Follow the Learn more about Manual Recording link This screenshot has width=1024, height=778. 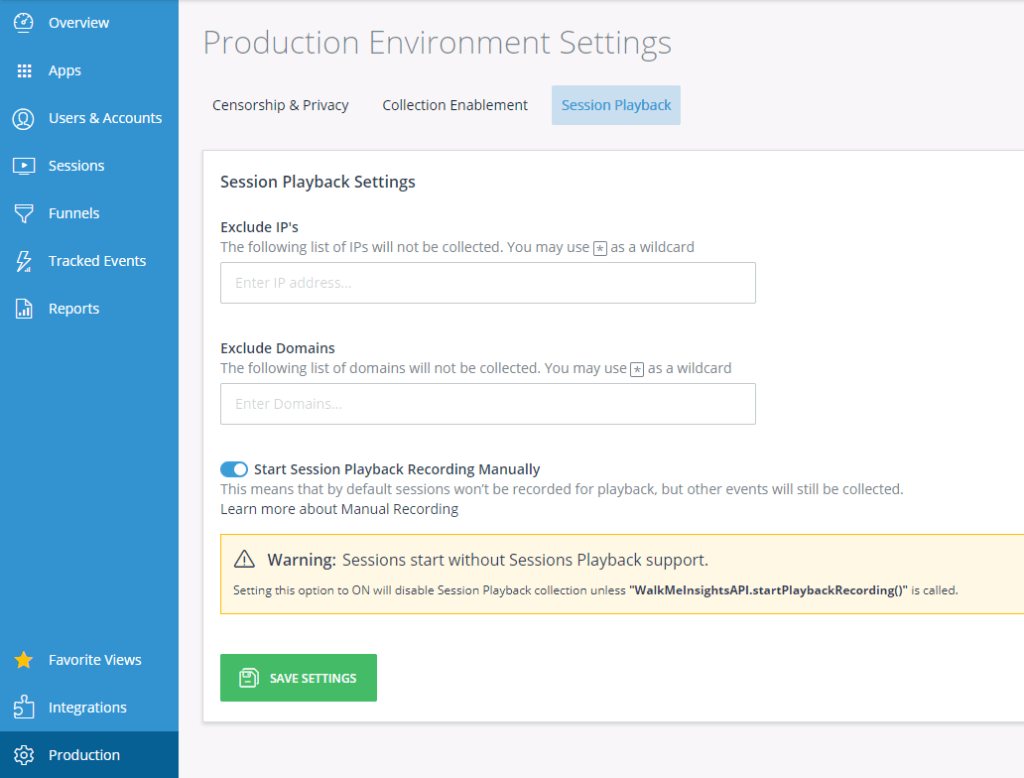[339, 509]
